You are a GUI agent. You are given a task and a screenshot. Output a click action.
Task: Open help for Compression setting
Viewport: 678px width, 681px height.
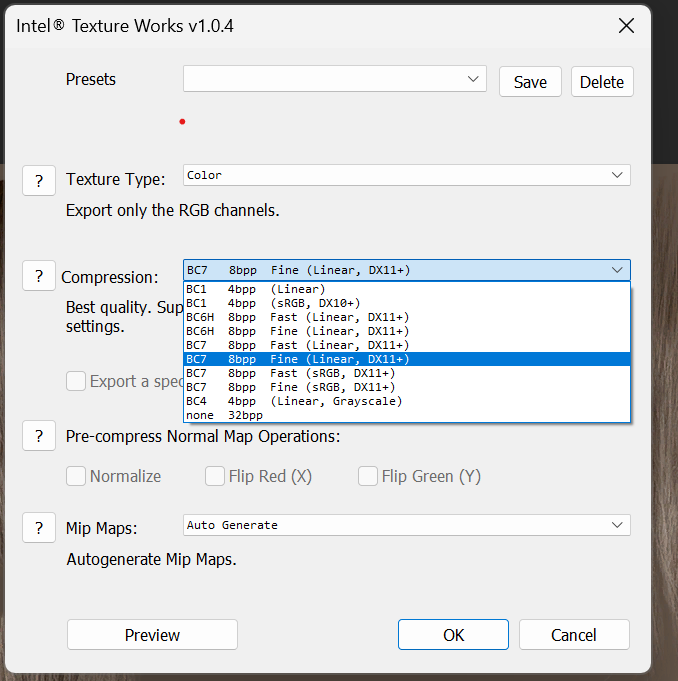39,276
